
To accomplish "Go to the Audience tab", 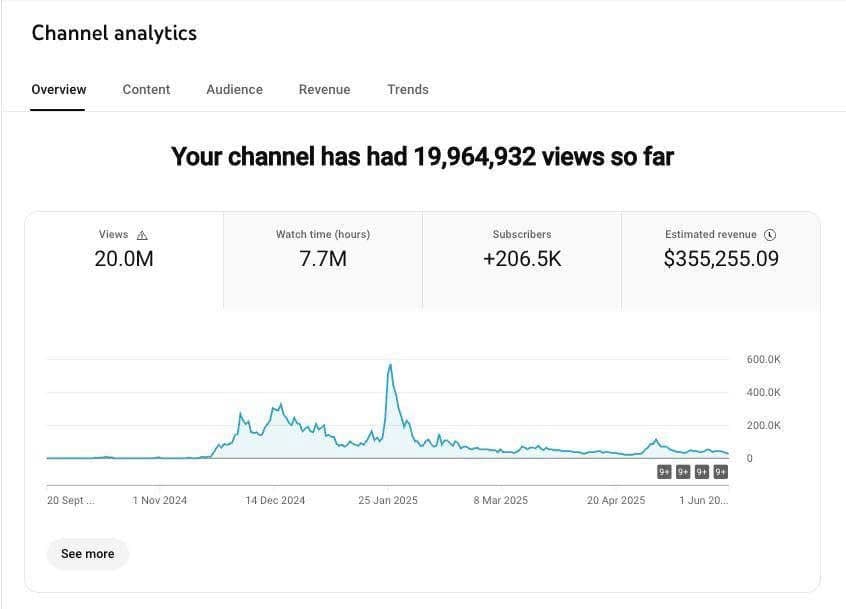I will pos(234,90).
